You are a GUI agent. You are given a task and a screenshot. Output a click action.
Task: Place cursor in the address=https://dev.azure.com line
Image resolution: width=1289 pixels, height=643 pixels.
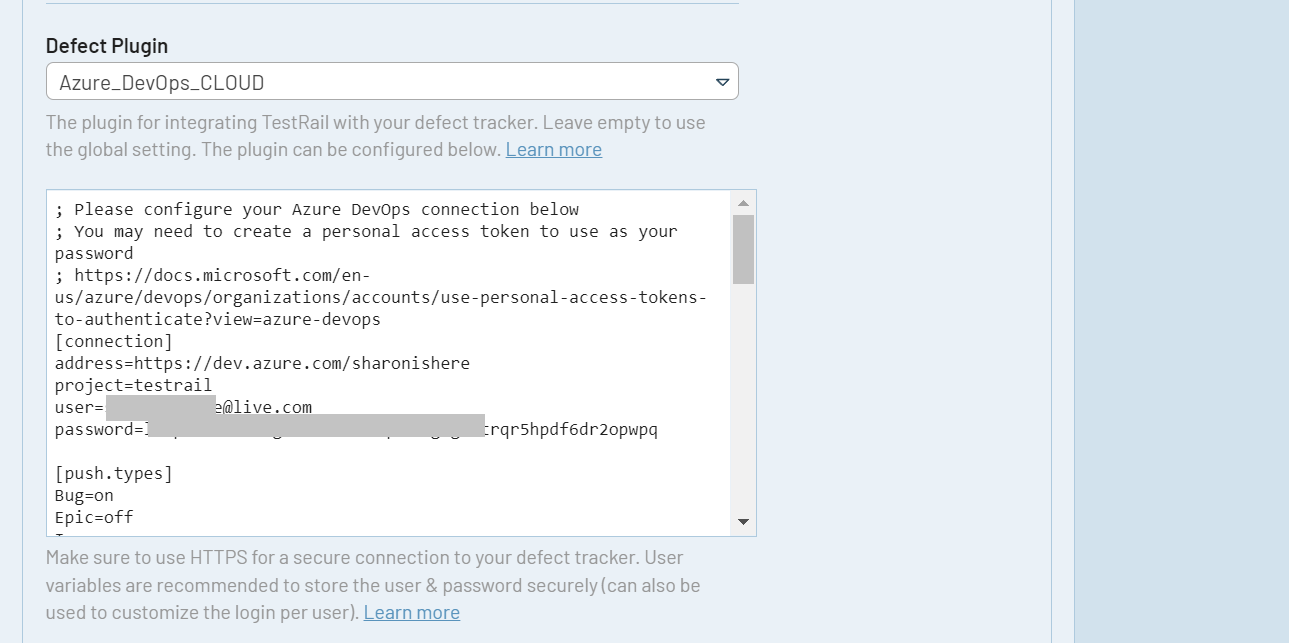262,364
